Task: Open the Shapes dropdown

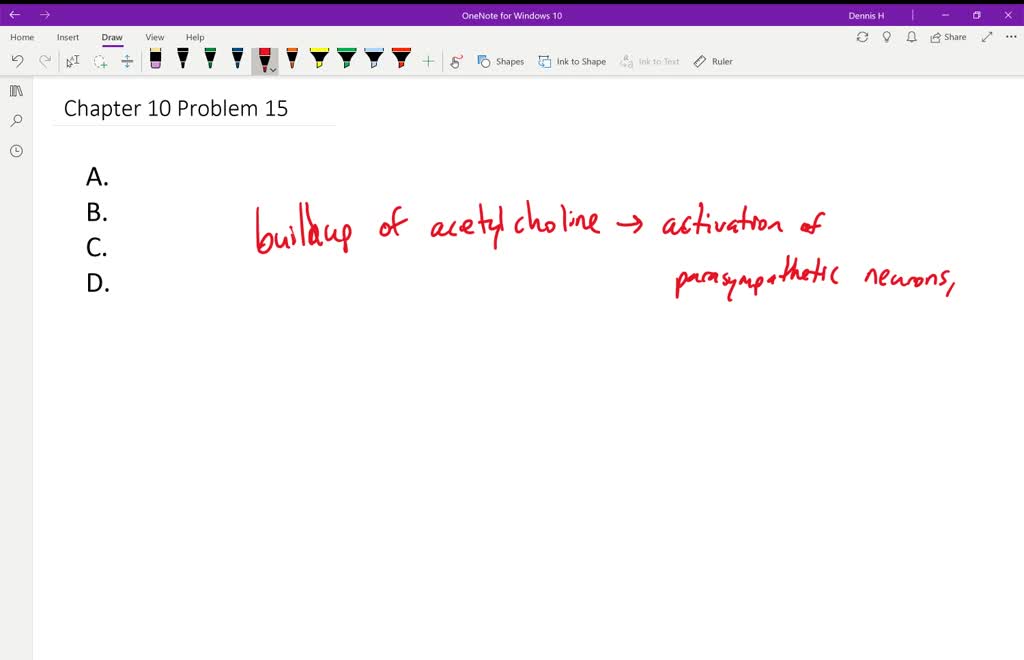Action: [500, 61]
